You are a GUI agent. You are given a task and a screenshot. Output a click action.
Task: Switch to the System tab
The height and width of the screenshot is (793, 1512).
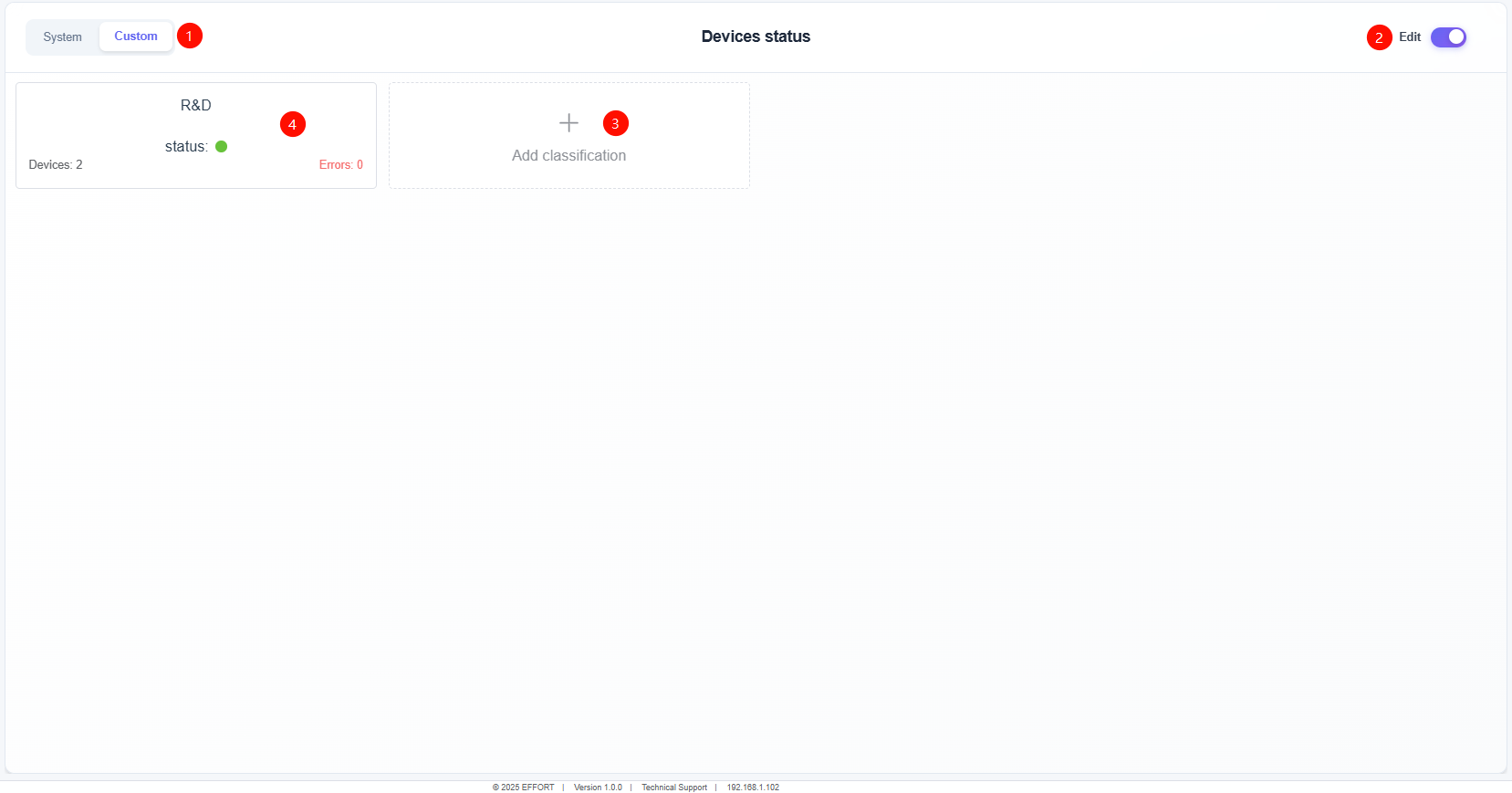point(62,37)
